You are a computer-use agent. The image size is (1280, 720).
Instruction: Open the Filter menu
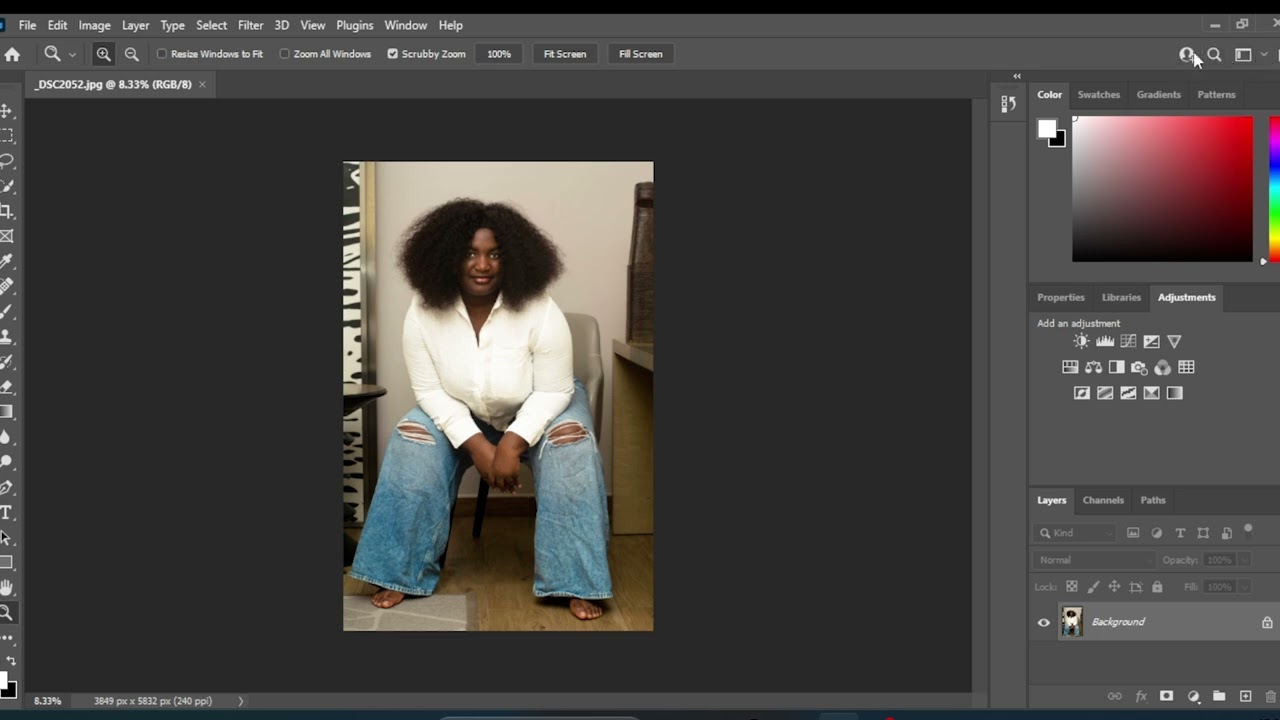[250, 25]
